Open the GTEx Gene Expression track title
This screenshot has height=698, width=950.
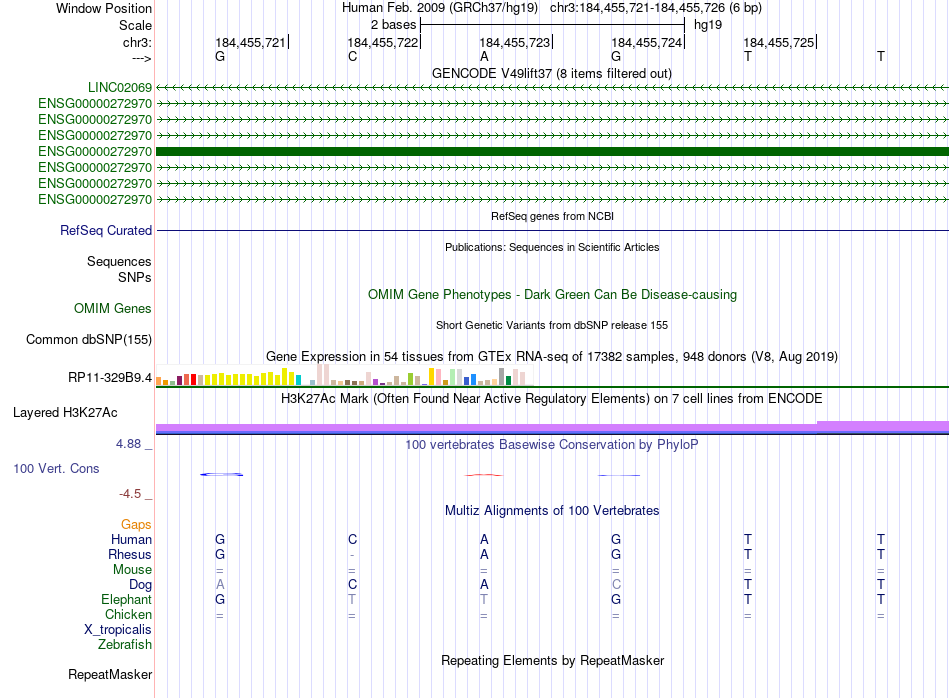(x=552, y=357)
